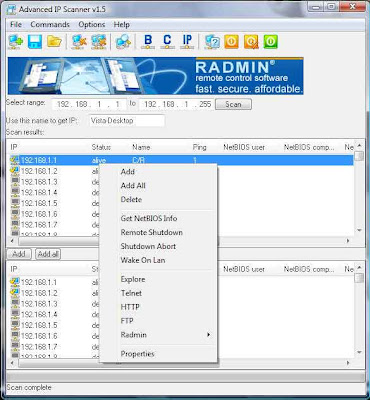Select 192.168.1.6 in the lower list

click(x=39, y=336)
